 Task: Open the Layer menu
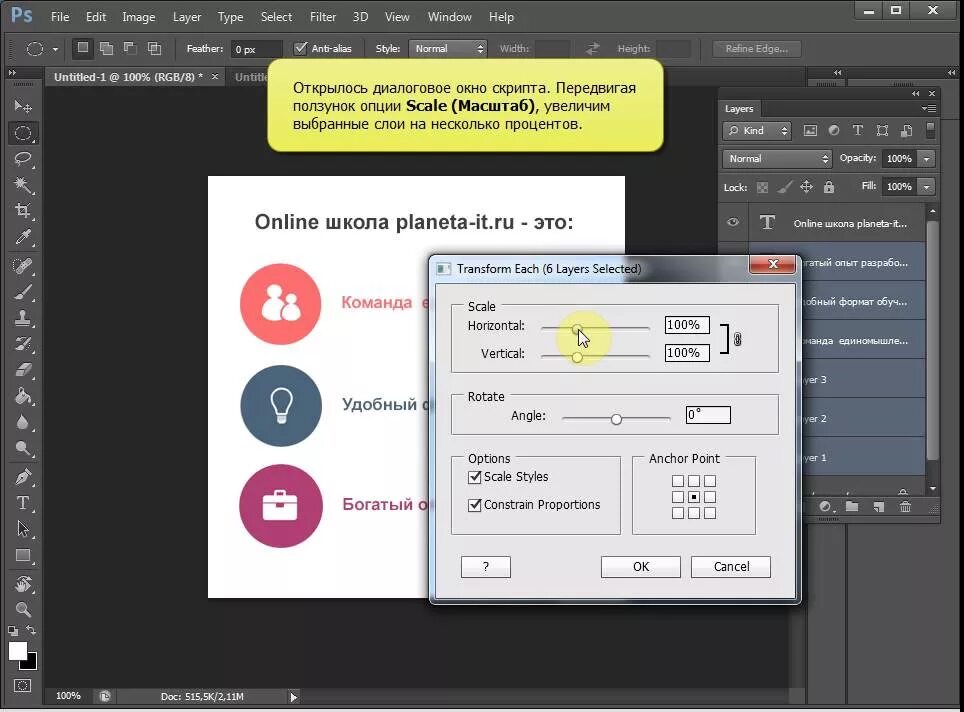point(187,17)
